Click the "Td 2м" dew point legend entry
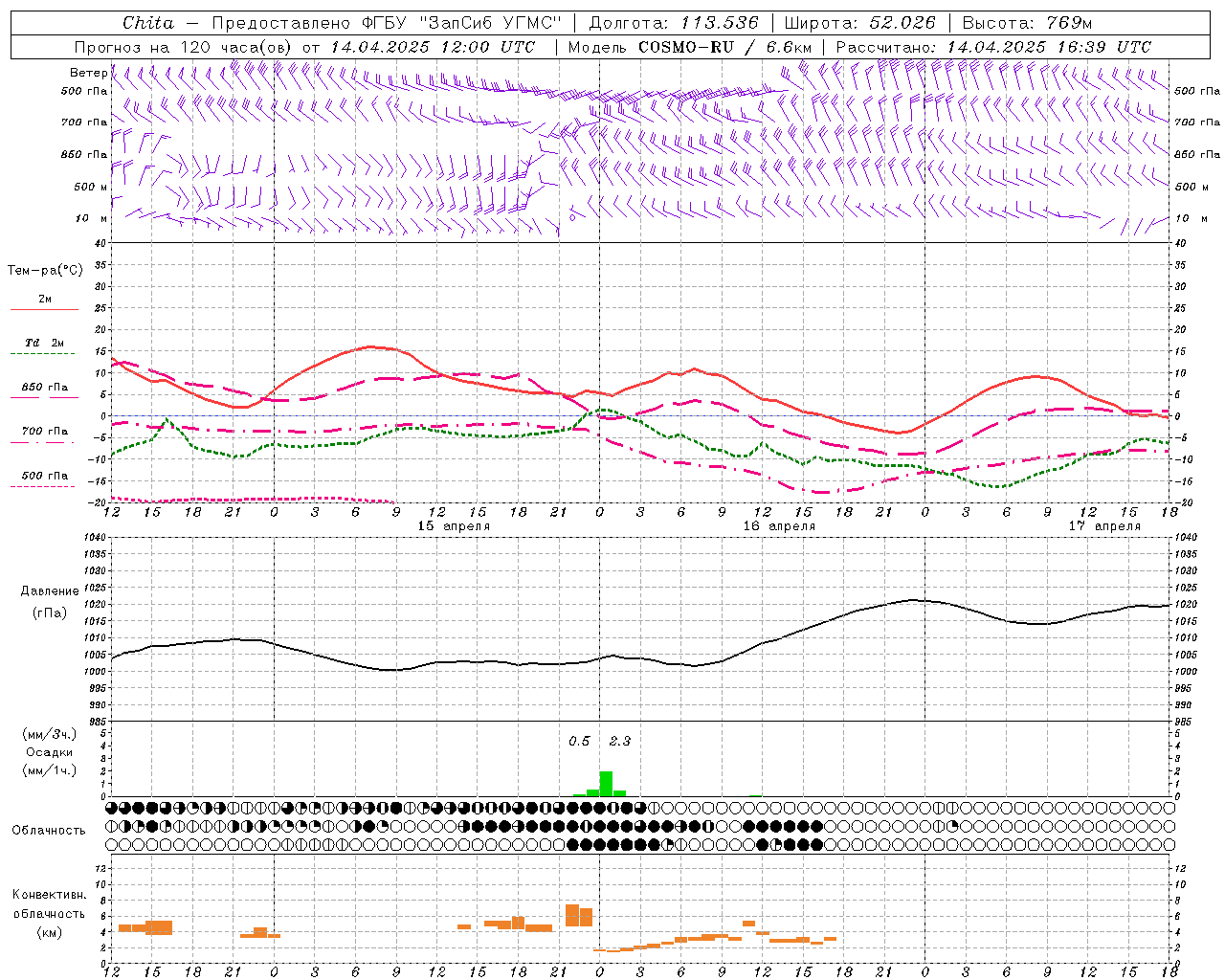The image size is (1225, 980). pos(44,343)
